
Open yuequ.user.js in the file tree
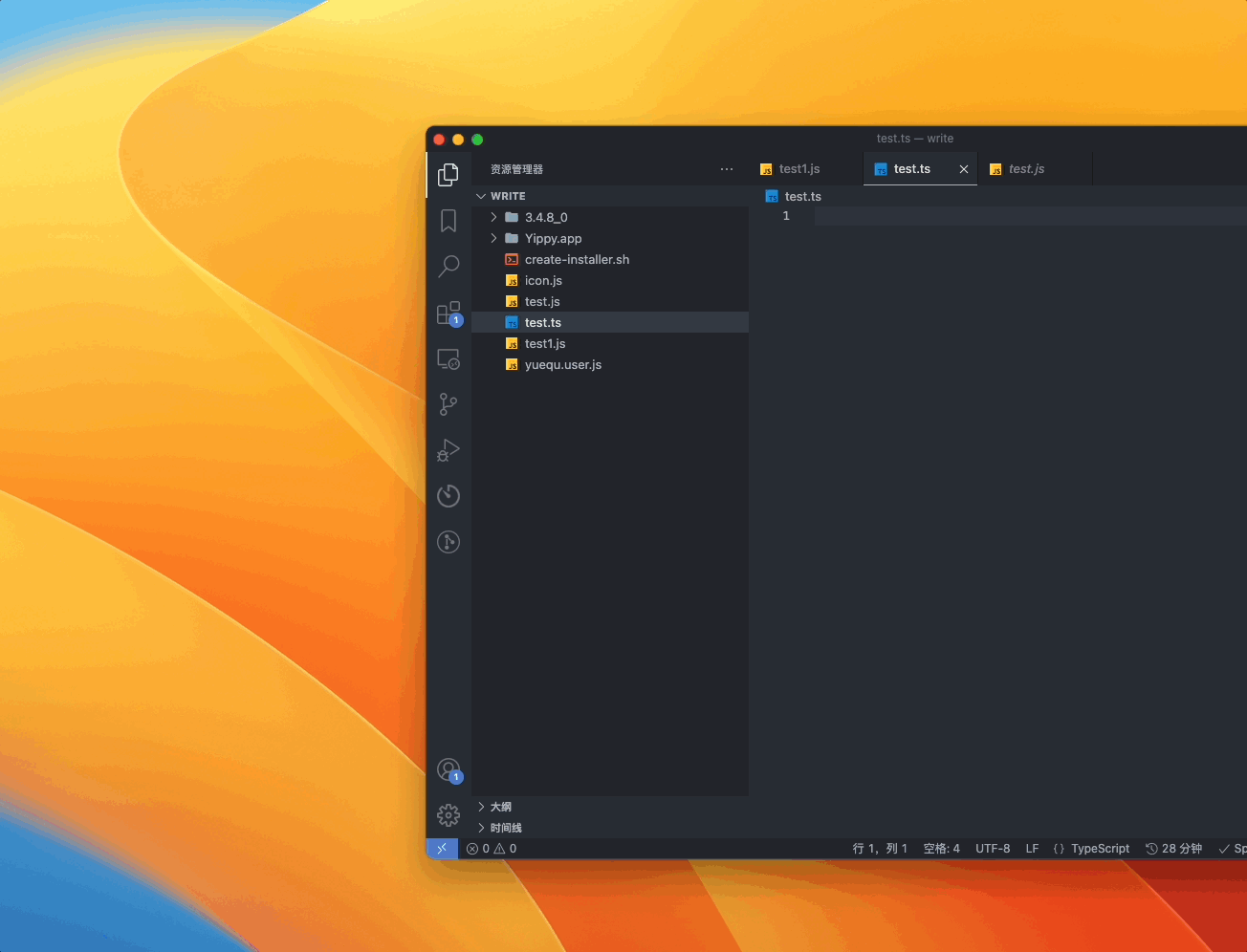pos(610,364)
